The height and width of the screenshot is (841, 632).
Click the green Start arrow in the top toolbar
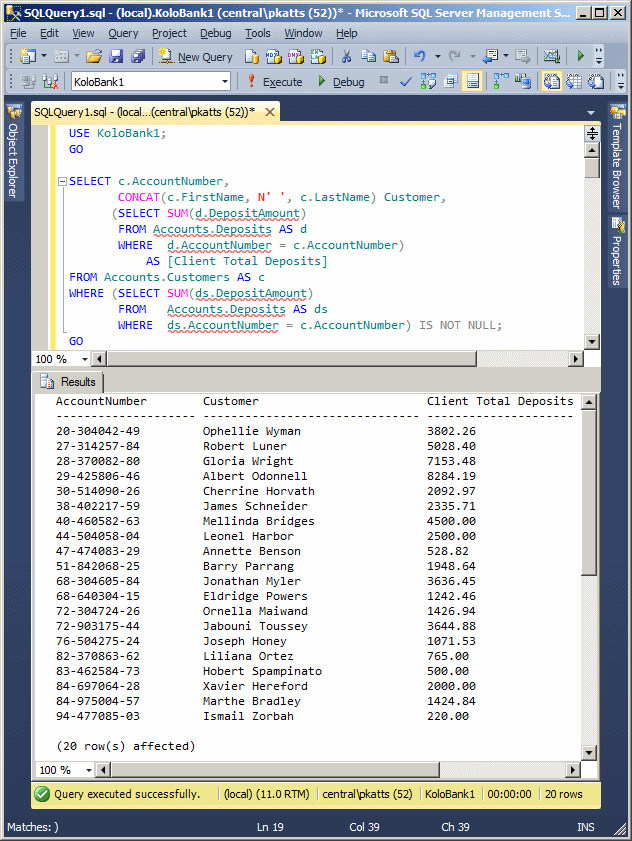coord(580,56)
